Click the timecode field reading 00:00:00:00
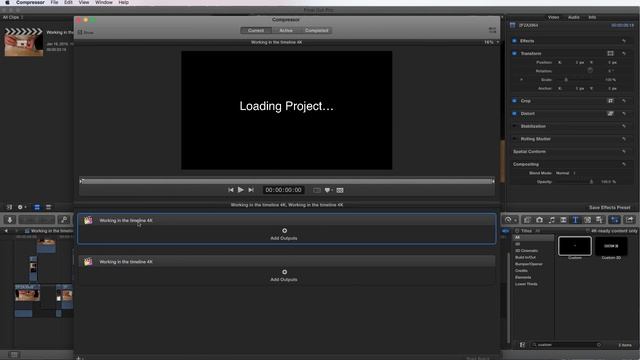This screenshot has height=360, width=640. (x=283, y=190)
